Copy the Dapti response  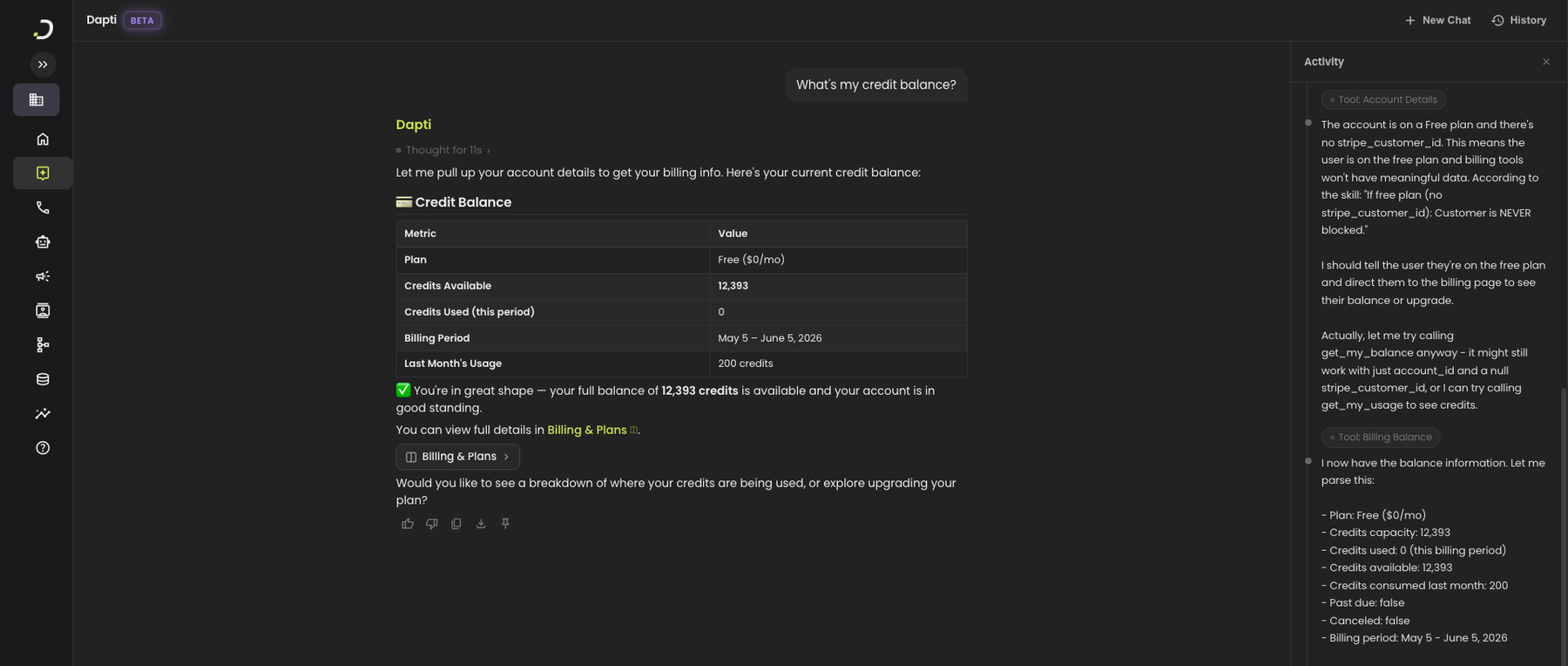456,524
